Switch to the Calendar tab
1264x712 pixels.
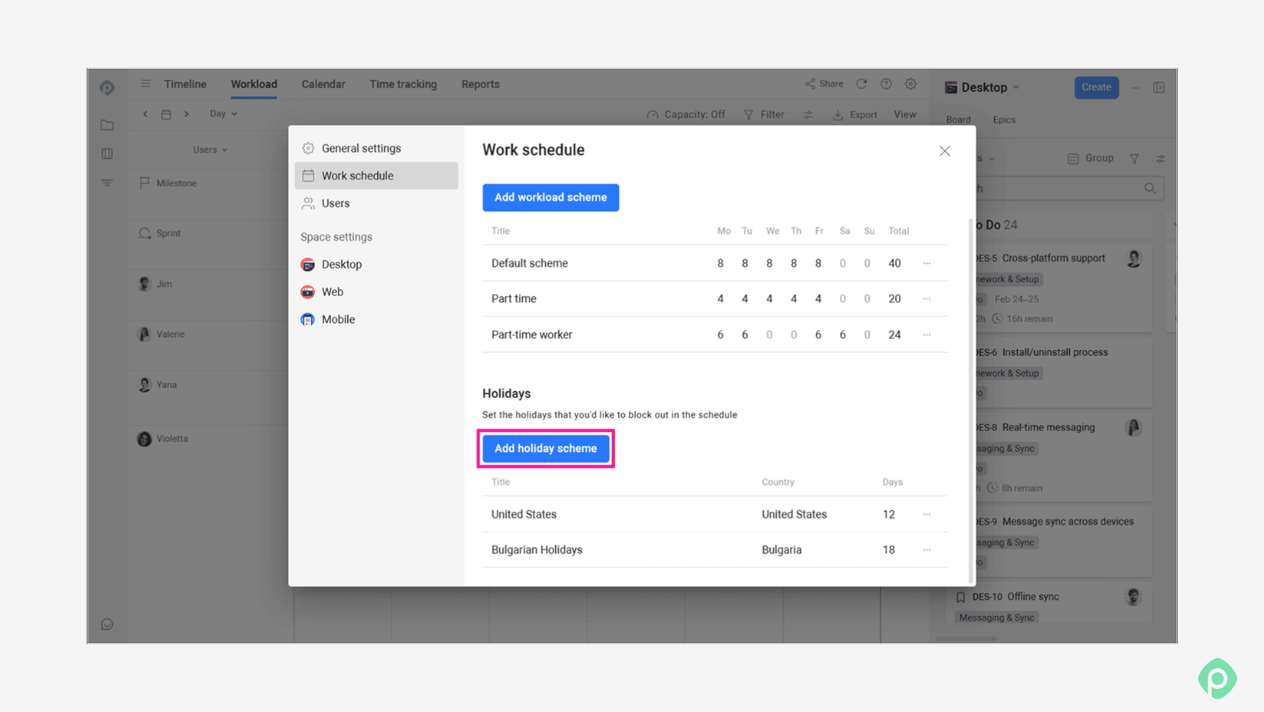tap(323, 84)
